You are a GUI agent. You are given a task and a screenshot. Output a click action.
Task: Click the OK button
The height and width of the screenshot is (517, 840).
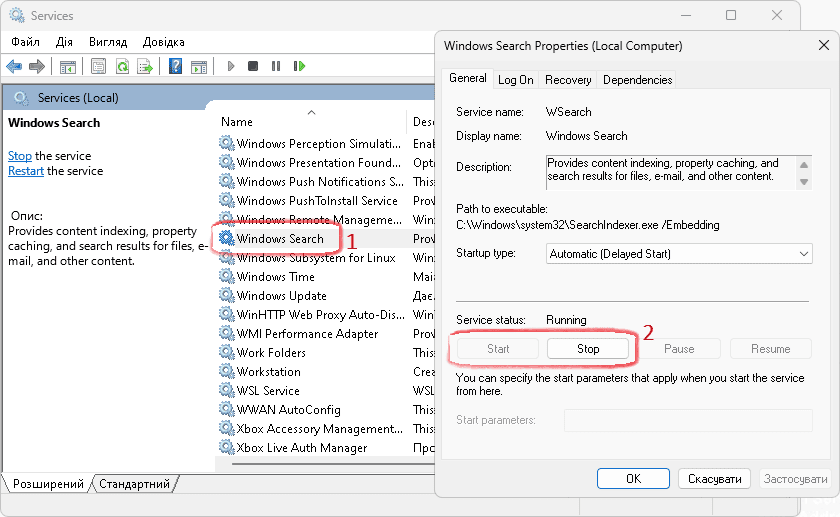coord(633,478)
